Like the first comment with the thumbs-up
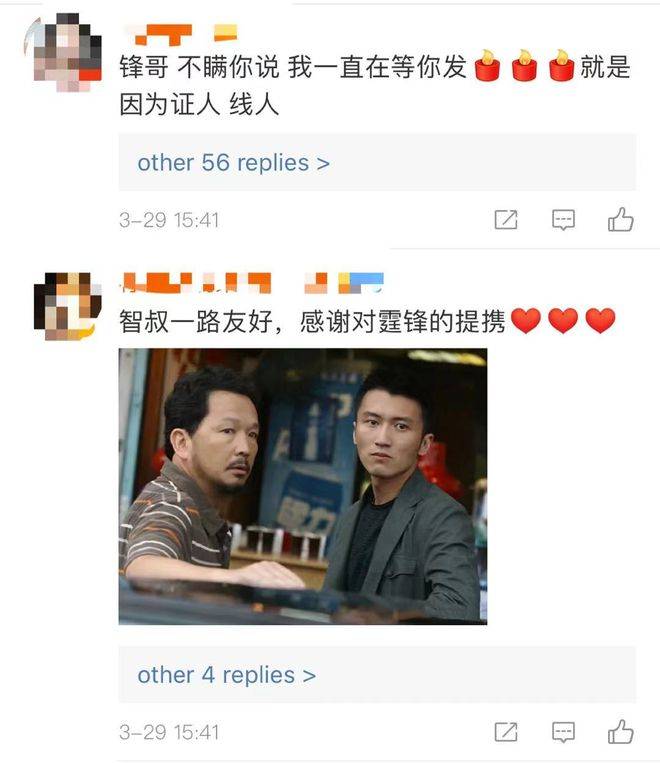This screenshot has width=660, height=763. click(x=621, y=219)
